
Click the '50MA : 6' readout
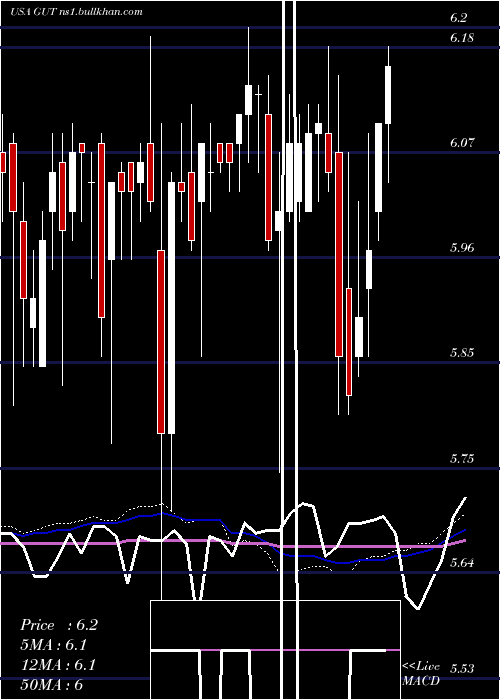pos(52,685)
